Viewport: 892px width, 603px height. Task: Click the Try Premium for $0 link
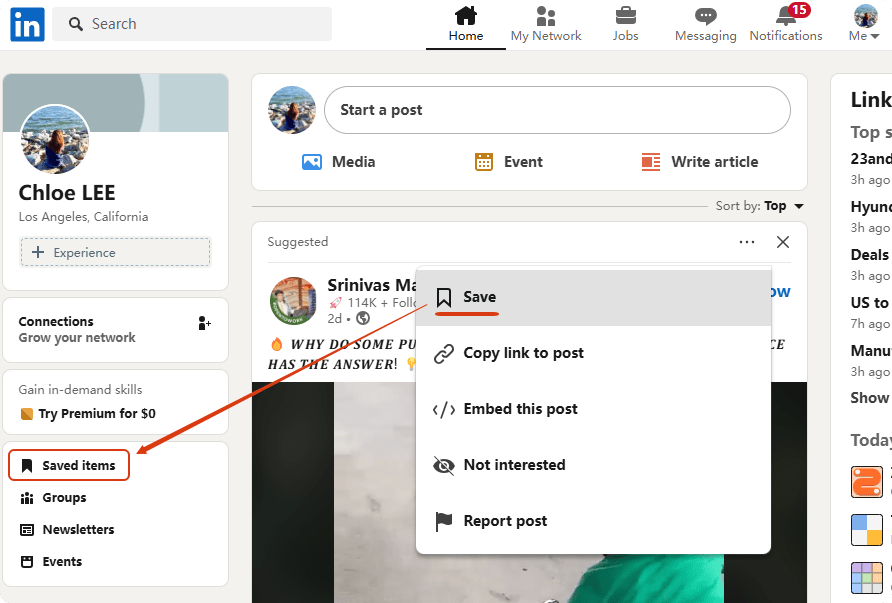[98, 414]
